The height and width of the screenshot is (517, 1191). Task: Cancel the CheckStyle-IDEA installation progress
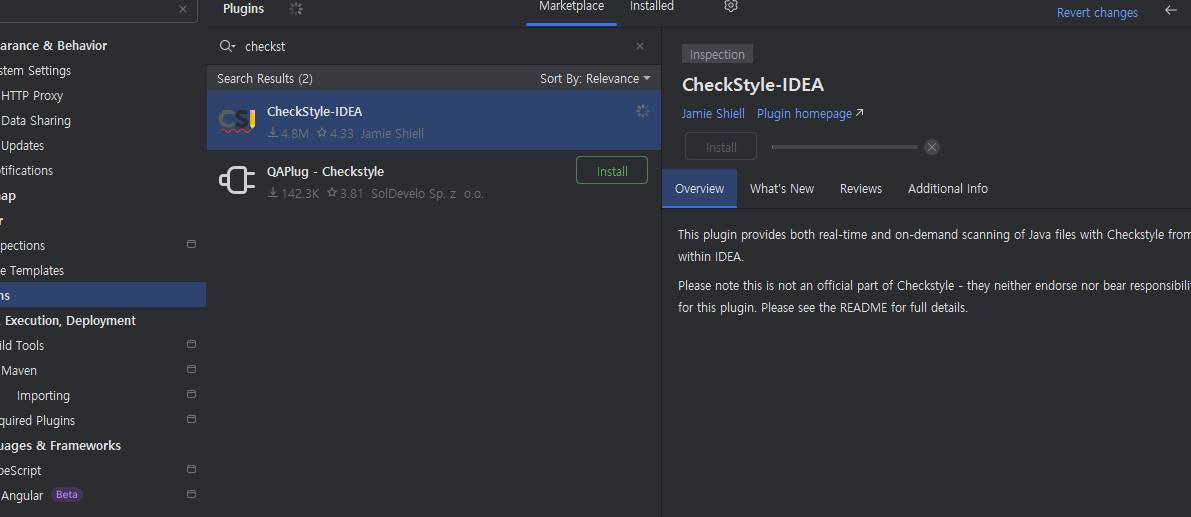tap(932, 147)
